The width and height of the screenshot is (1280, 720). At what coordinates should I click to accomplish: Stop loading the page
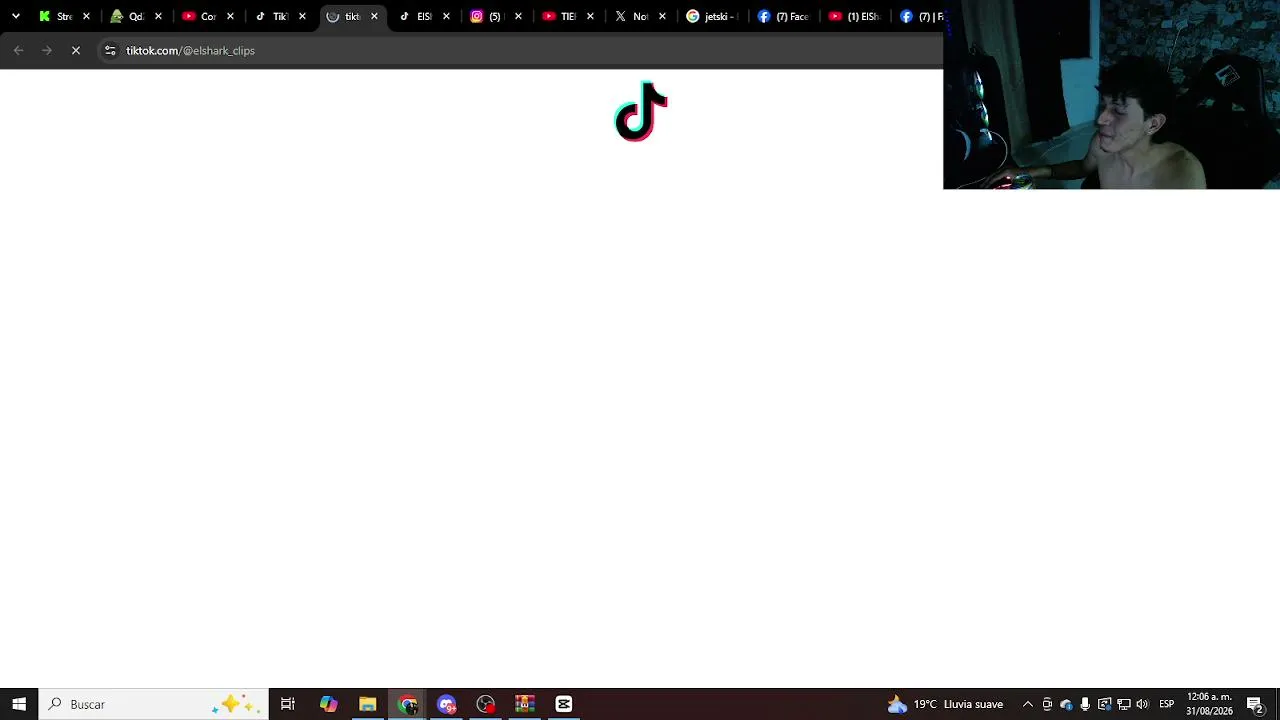(x=76, y=50)
